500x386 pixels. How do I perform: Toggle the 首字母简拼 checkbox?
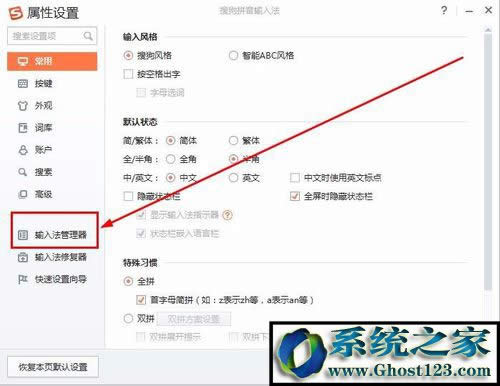click(141, 300)
